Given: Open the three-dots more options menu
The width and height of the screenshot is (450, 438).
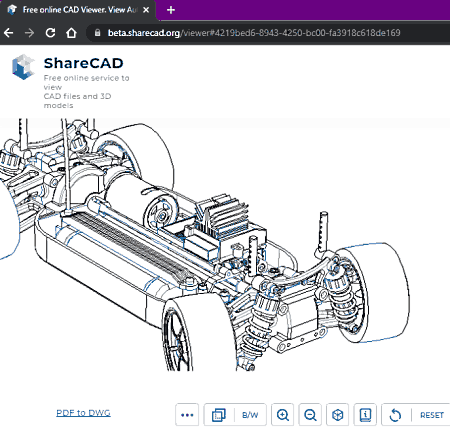Looking at the screenshot, I should tap(187, 415).
